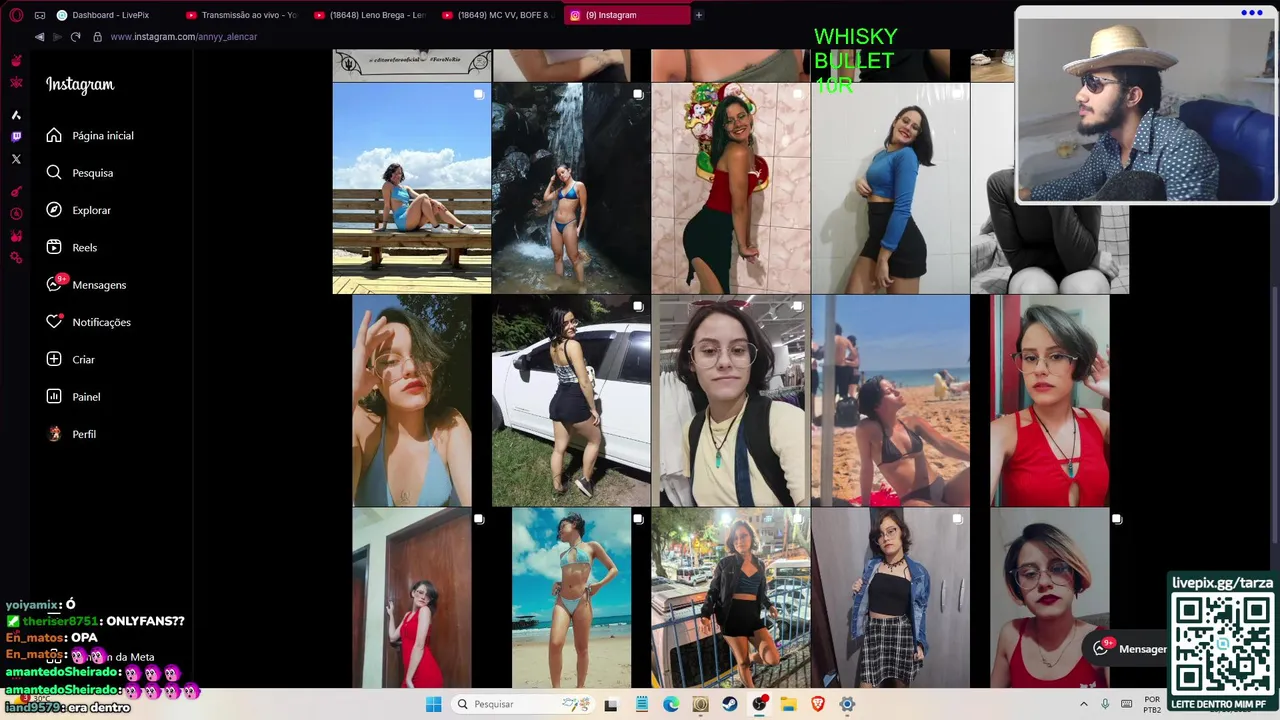
Task: Click the Instagram home house icon
Action: [54, 135]
